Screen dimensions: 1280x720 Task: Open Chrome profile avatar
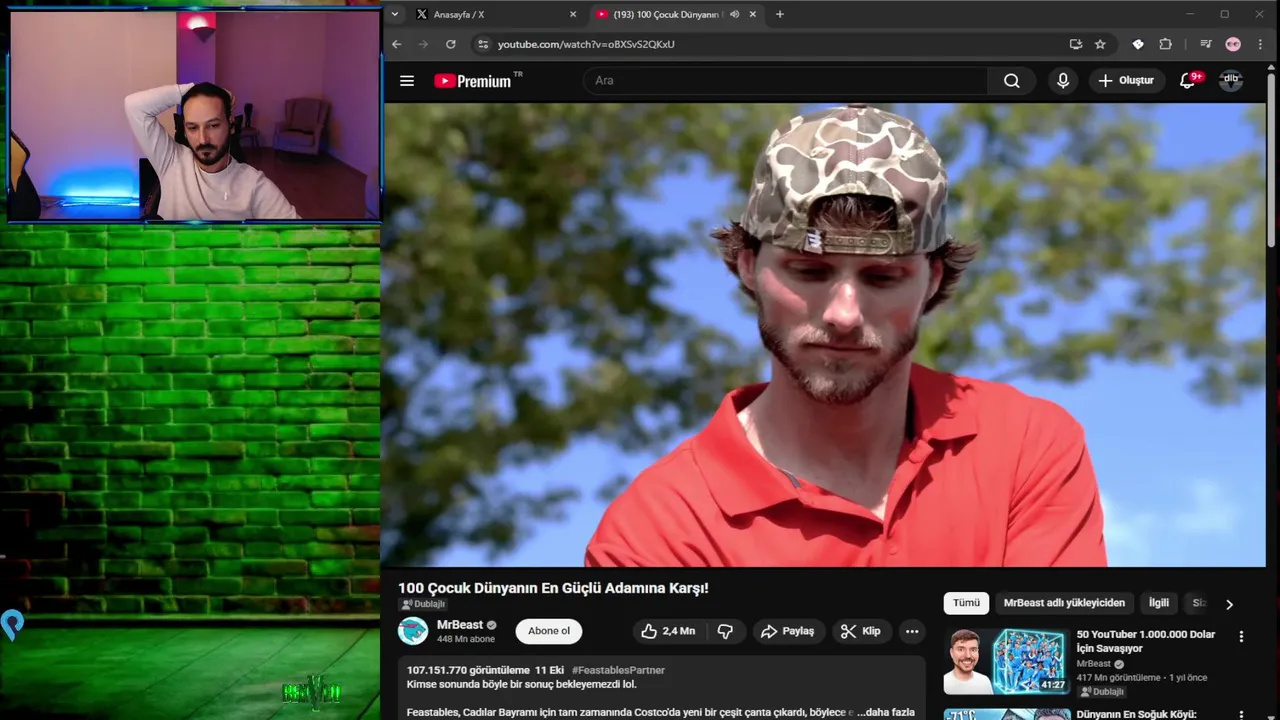1233,44
